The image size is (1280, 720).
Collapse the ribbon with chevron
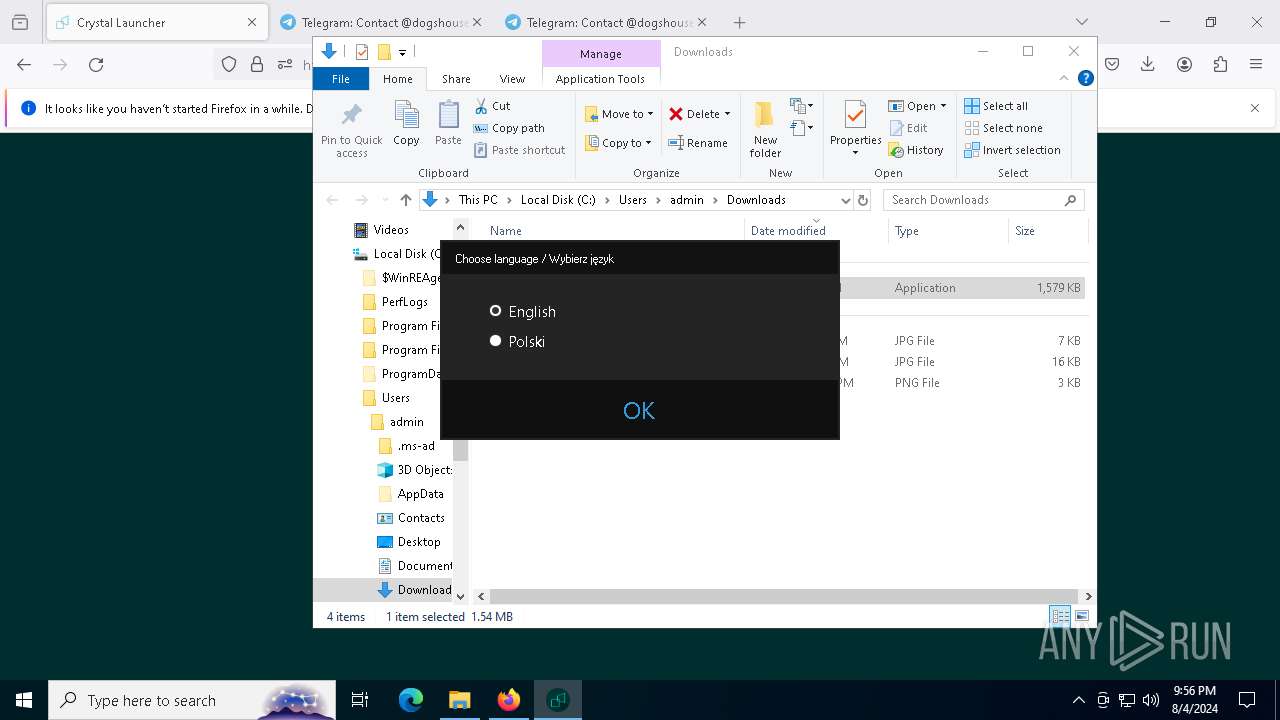1064,78
